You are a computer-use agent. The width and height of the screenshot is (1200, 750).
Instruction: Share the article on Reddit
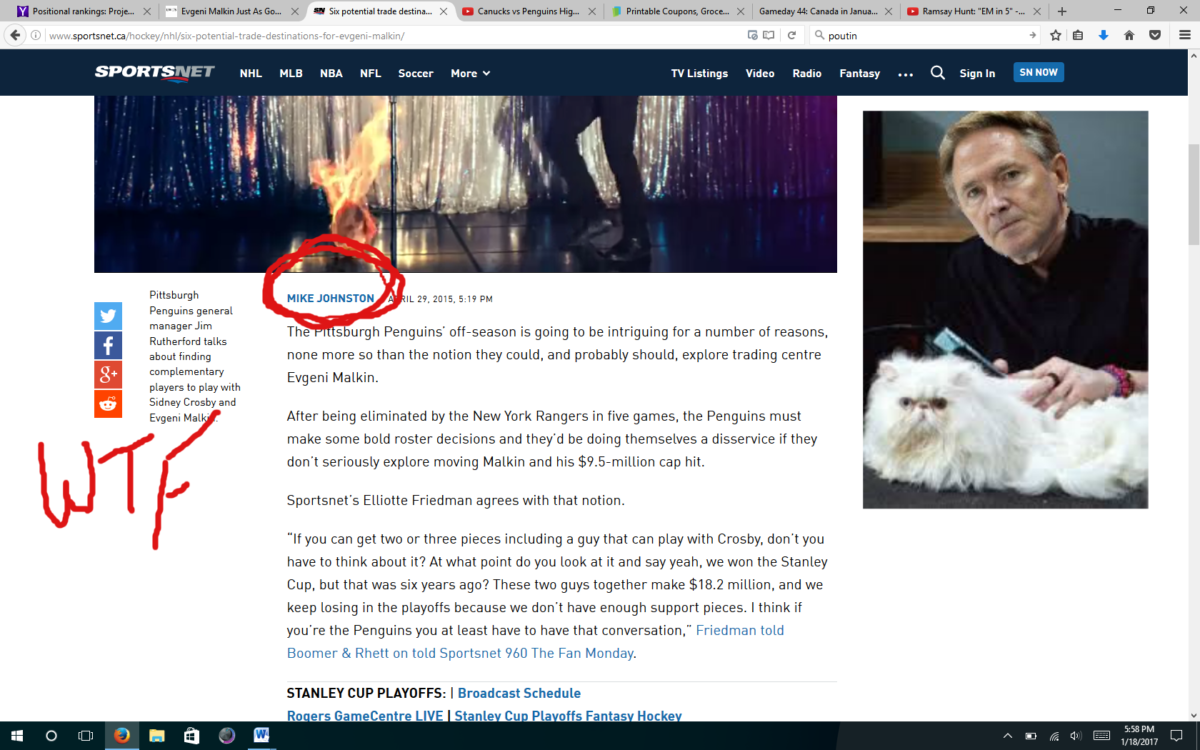point(108,404)
